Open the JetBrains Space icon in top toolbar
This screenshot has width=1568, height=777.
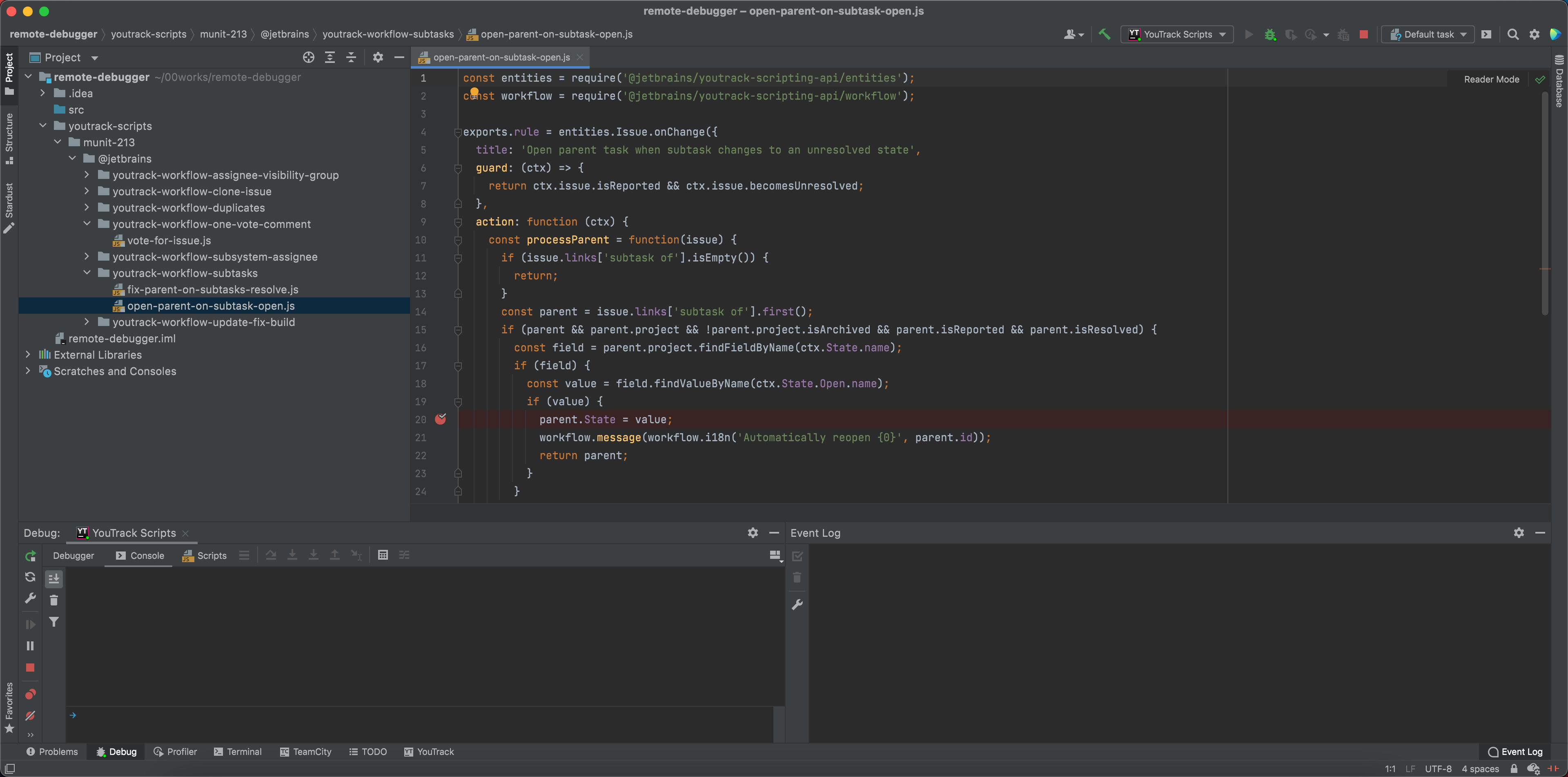(1555, 35)
